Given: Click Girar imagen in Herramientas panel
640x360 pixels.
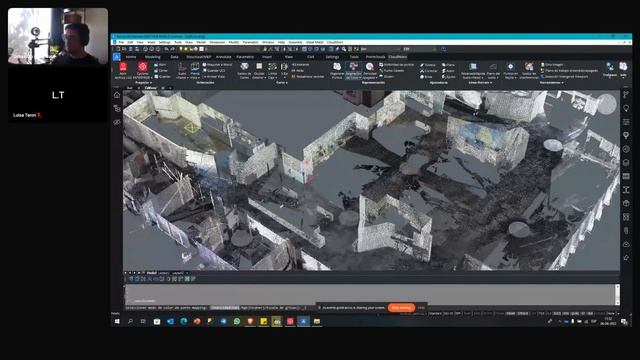Looking at the screenshot, I should [552, 65].
